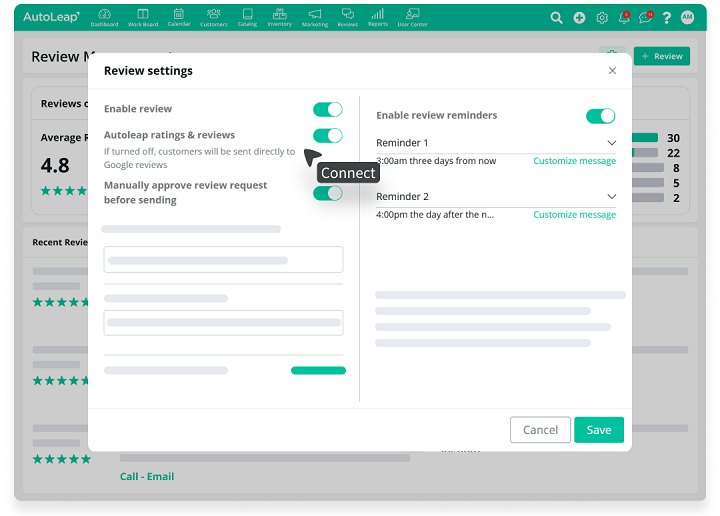Open the notifications bell icon
The width and height of the screenshot is (720, 516).
624,18
